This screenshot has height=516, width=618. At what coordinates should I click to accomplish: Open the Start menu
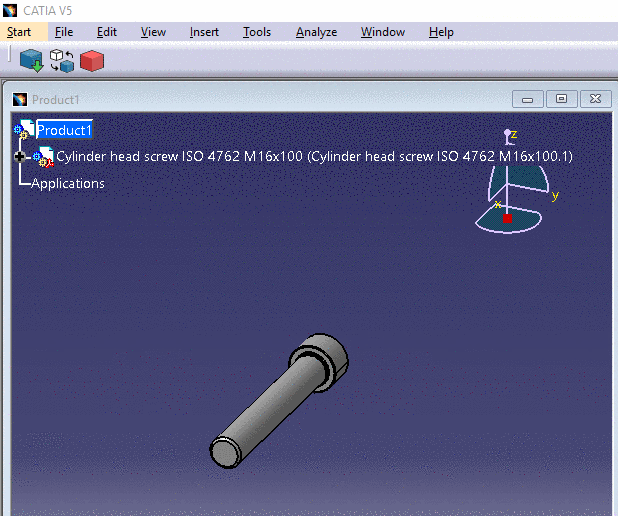coord(19,32)
